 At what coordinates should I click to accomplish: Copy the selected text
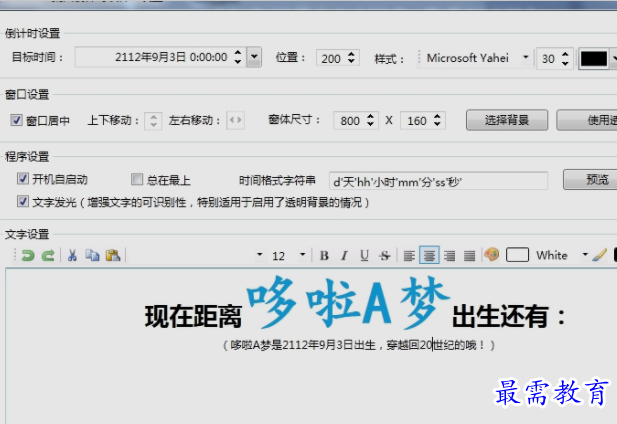pyautogui.click(x=92, y=256)
